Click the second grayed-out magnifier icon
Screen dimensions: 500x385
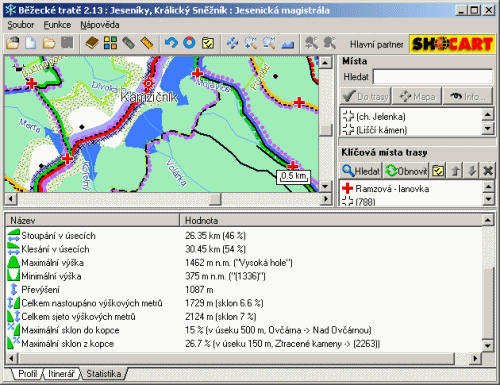click(330, 43)
